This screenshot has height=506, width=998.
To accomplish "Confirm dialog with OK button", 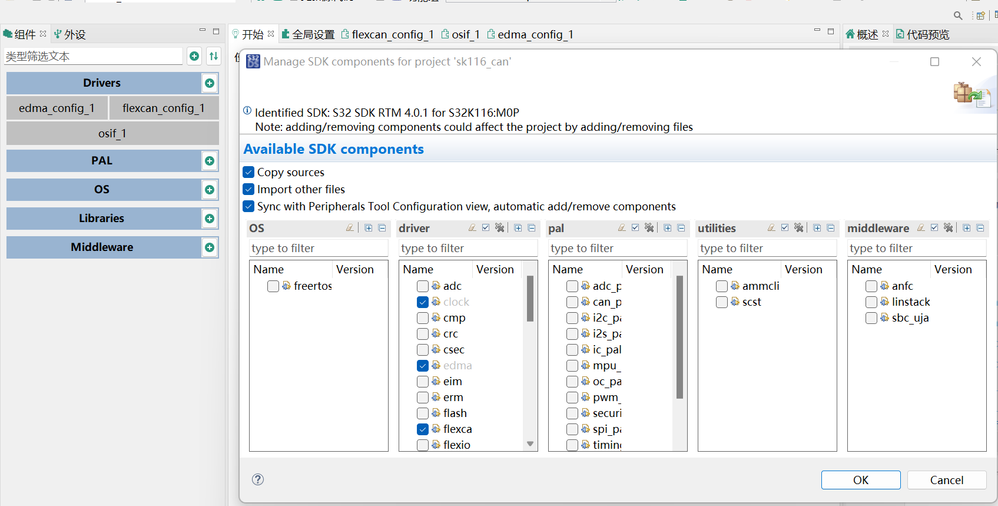I will pyautogui.click(x=861, y=480).
